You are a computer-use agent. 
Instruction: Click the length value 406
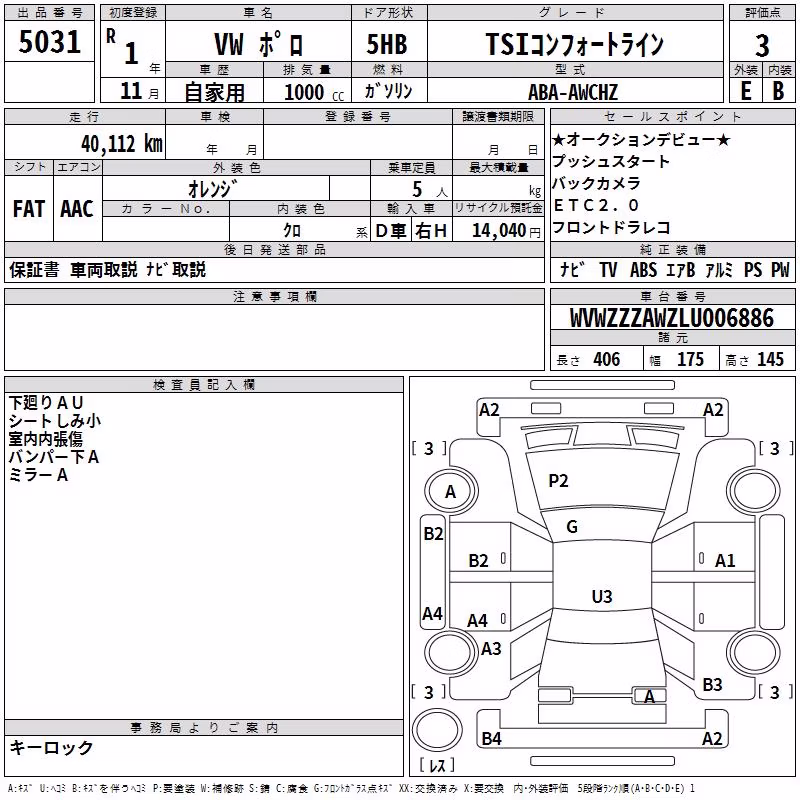tap(607, 359)
